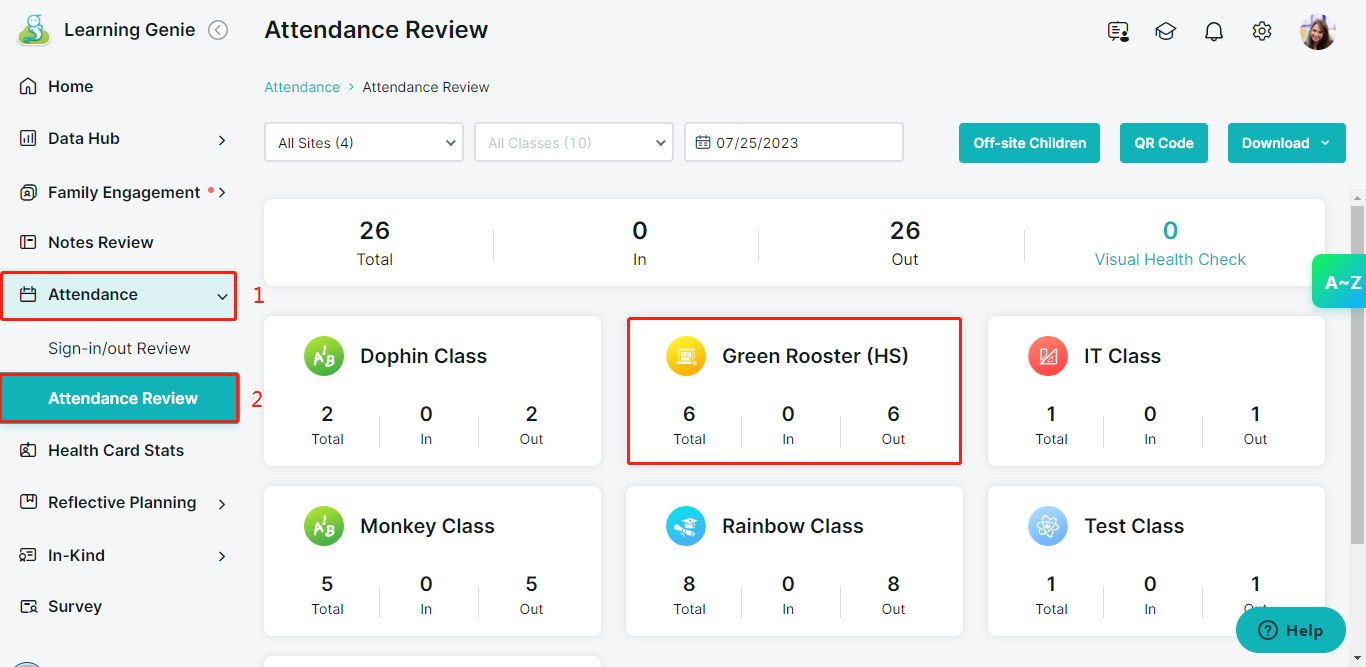Expand the Download button menu
The height and width of the screenshot is (667, 1366).
1286,143
